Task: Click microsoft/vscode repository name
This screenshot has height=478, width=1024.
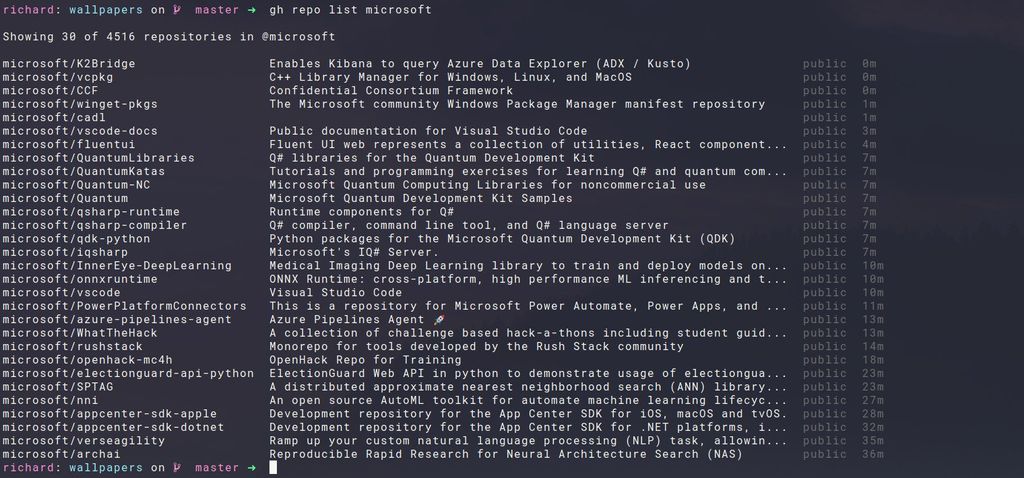Action: pyautogui.click(x=61, y=293)
